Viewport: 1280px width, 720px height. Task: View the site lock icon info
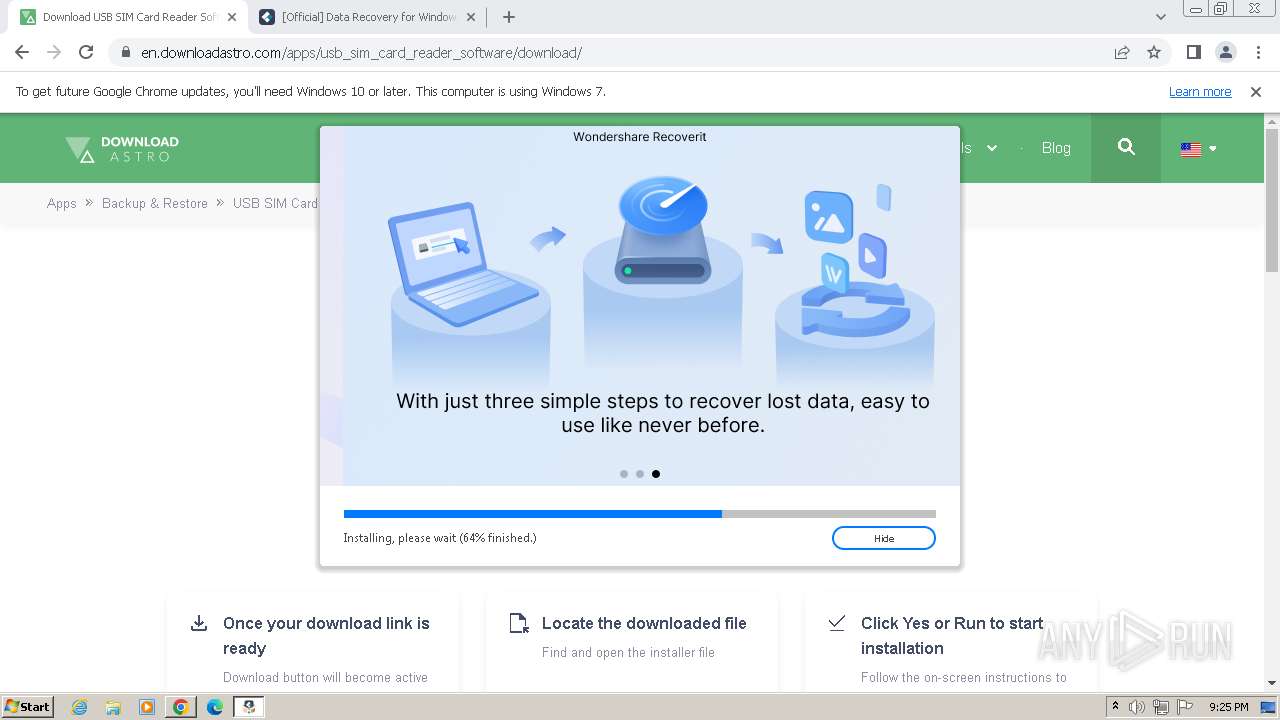pos(125,52)
